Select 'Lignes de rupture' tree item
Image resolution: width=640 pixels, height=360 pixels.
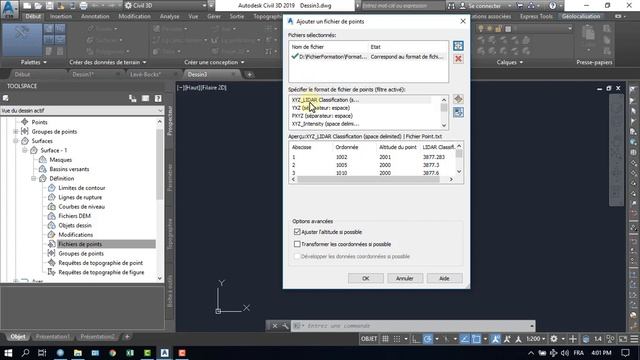[x=80, y=197]
